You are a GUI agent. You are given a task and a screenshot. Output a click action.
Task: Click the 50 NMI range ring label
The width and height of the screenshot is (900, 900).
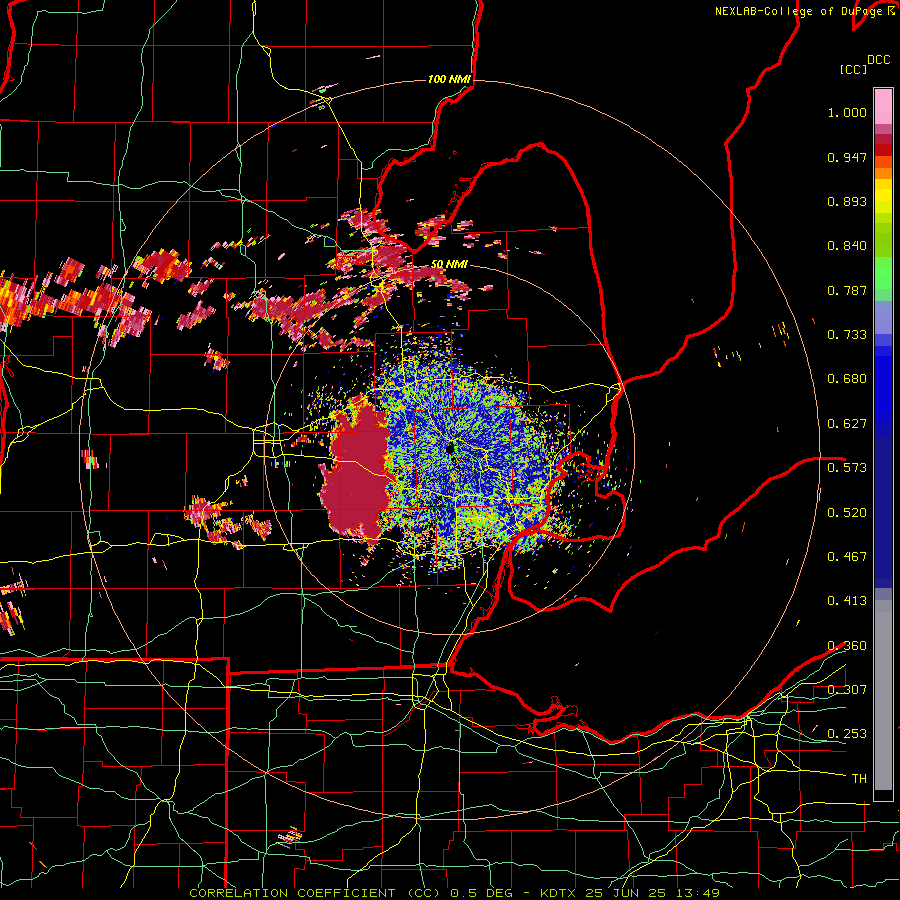pos(449,265)
